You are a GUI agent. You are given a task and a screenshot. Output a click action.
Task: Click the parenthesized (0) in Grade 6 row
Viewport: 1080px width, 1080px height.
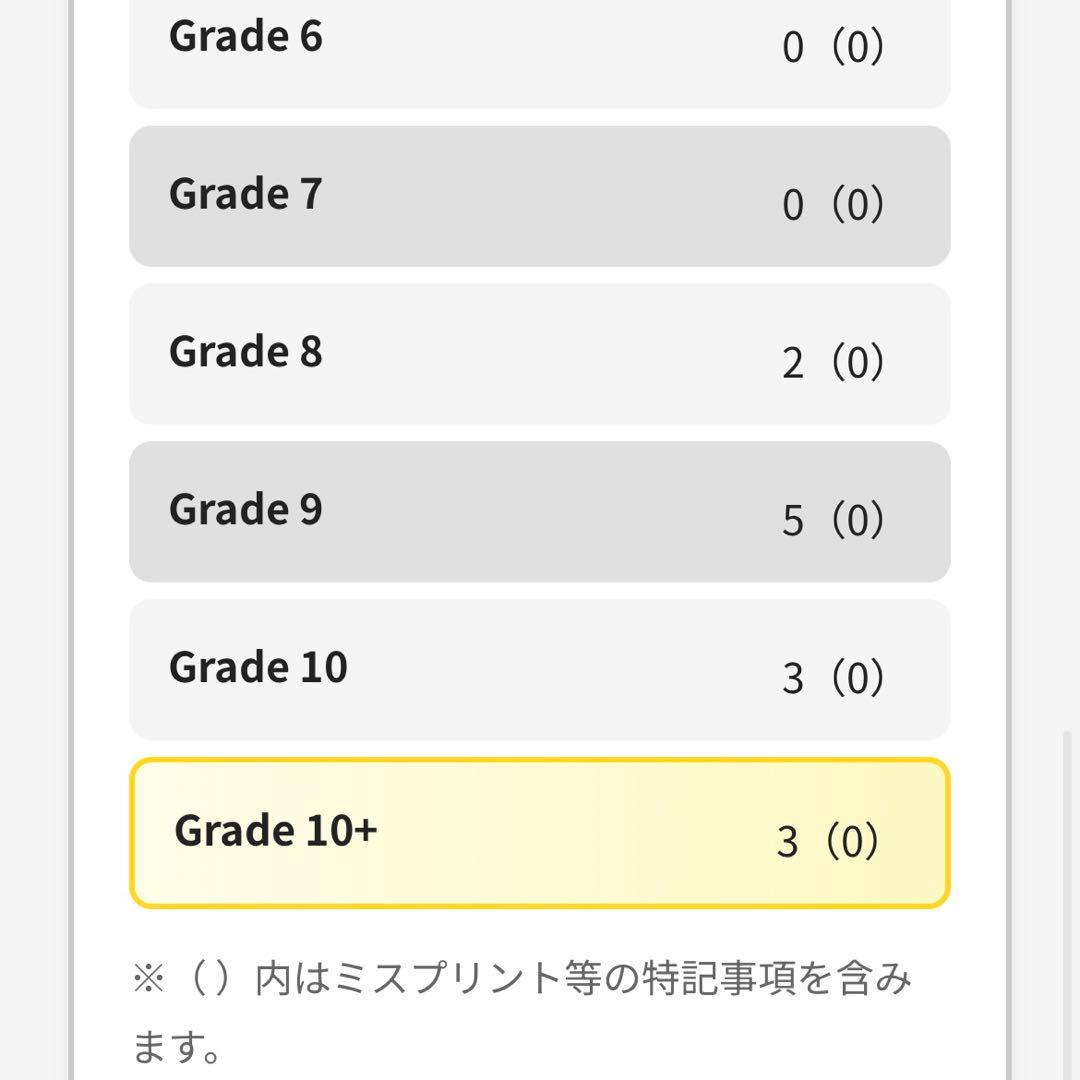click(857, 48)
